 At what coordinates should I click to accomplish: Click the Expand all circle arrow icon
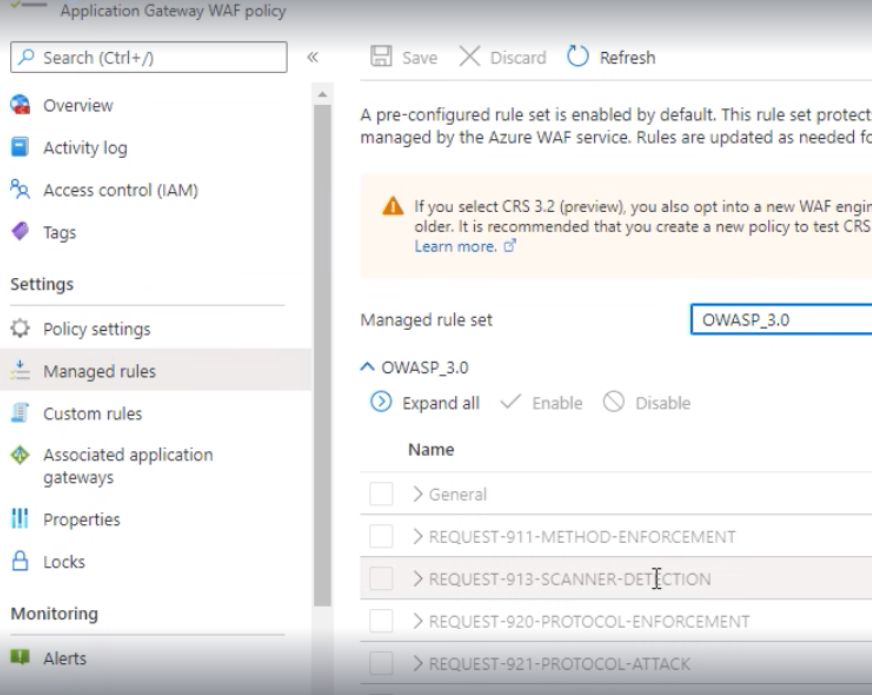[x=381, y=402]
